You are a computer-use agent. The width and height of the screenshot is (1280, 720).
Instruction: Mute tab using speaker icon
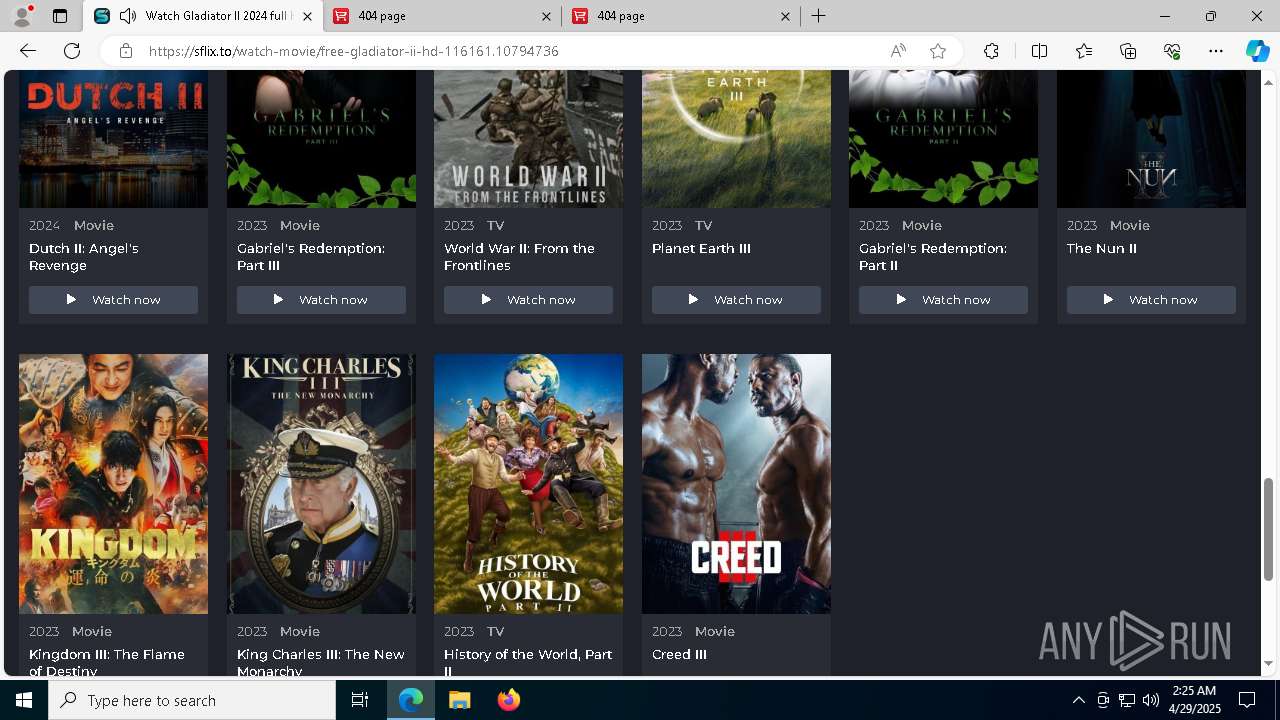coord(128,16)
